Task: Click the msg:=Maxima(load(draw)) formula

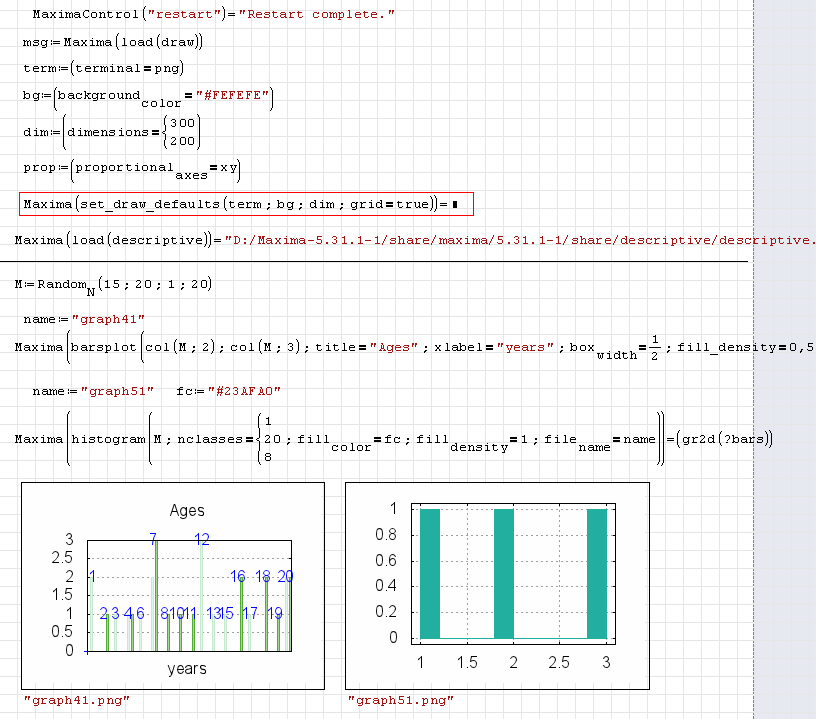Action: [x=113, y=42]
